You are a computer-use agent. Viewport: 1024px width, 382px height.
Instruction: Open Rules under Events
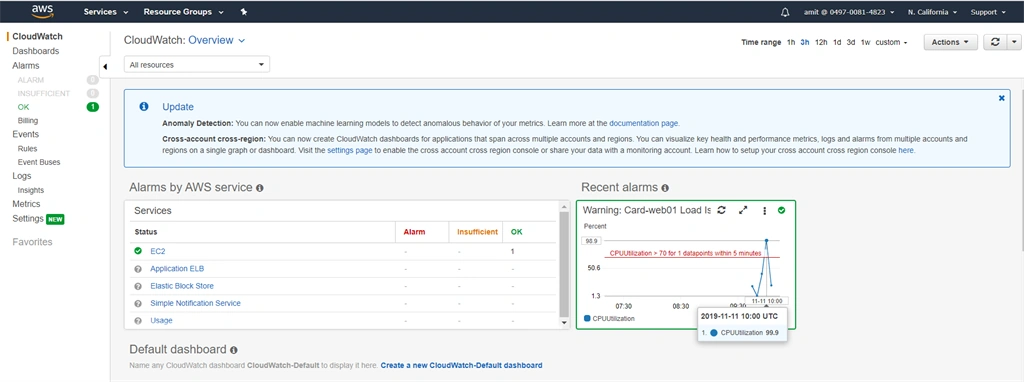[x=27, y=148]
